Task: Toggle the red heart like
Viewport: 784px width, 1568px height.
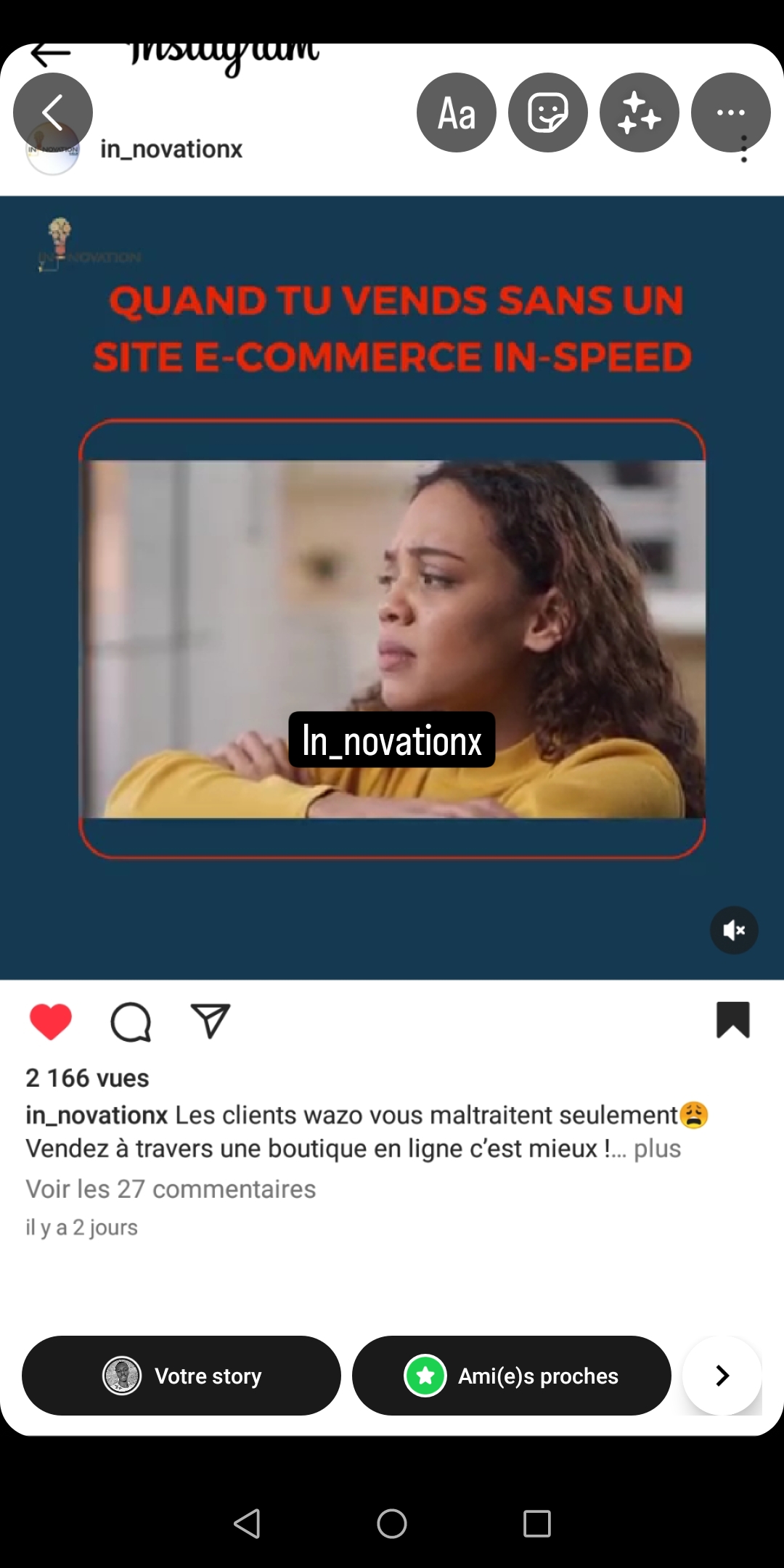Action: [51, 1021]
